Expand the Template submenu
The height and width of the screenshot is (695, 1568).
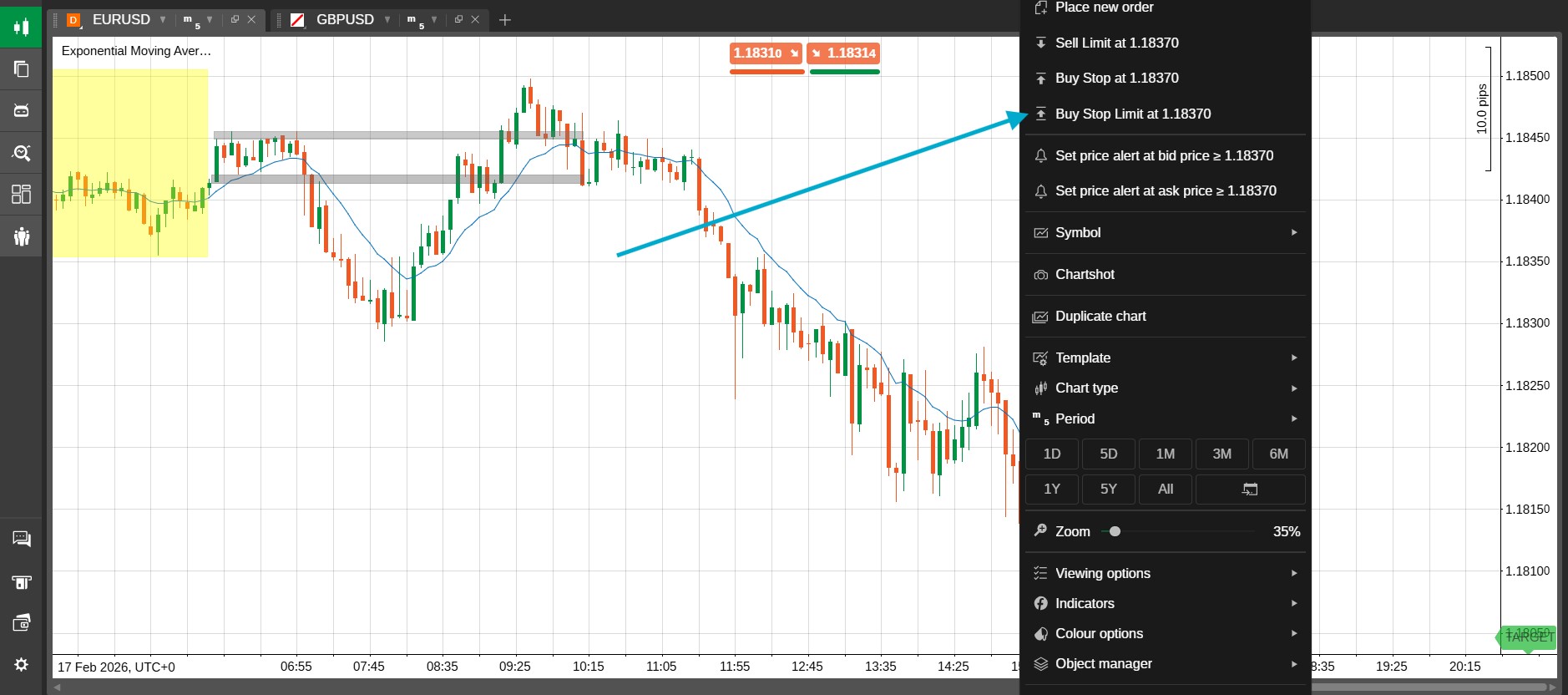coord(1165,358)
